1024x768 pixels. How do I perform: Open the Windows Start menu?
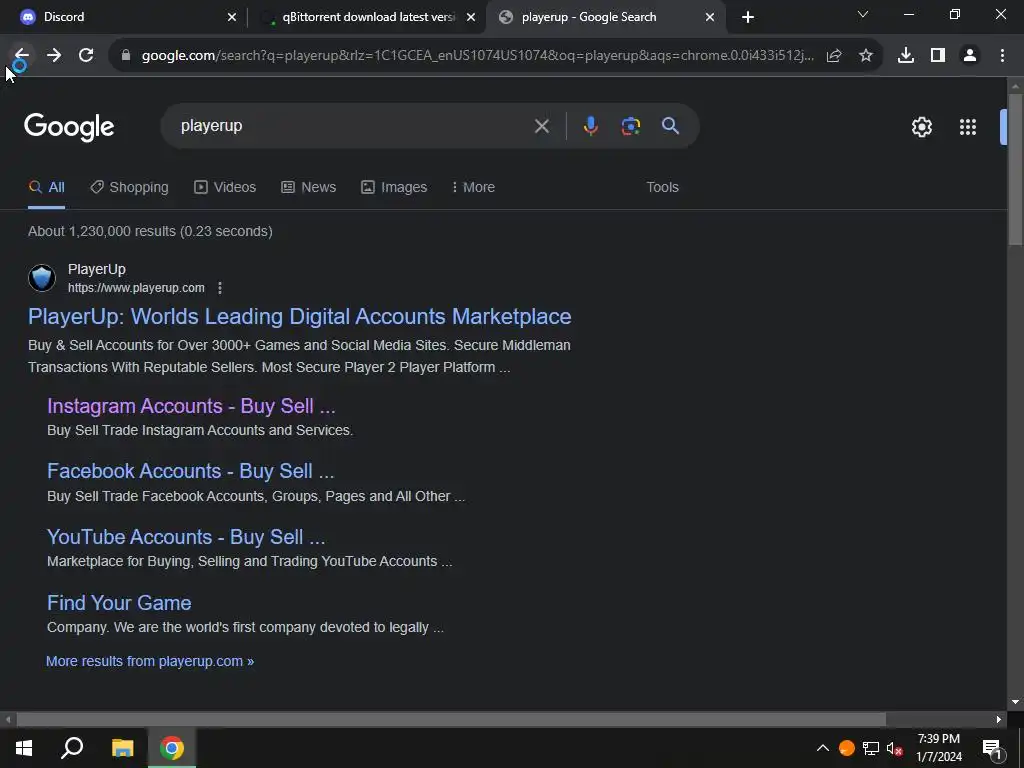pos(24,748)
